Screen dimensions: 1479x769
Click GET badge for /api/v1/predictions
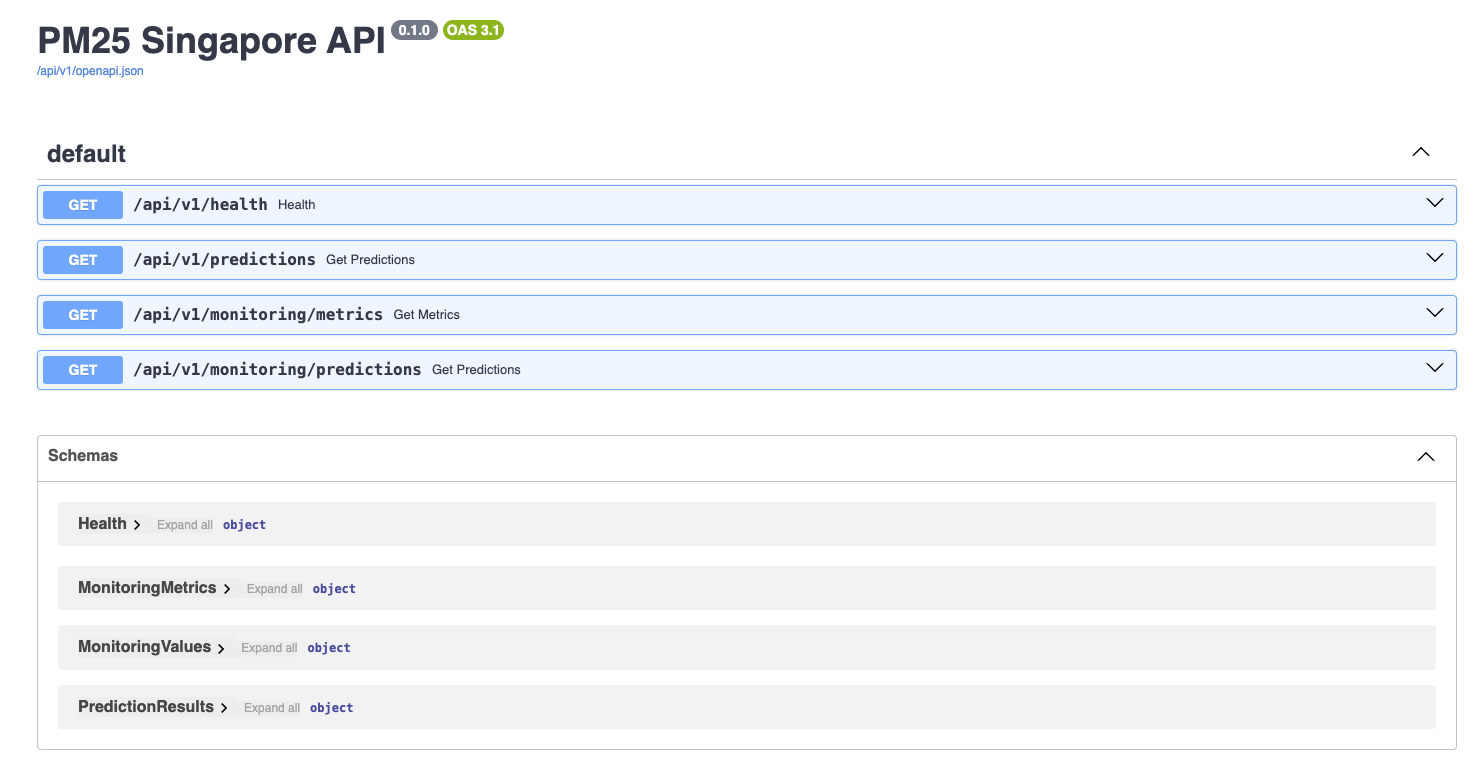(x=83, y=260)
